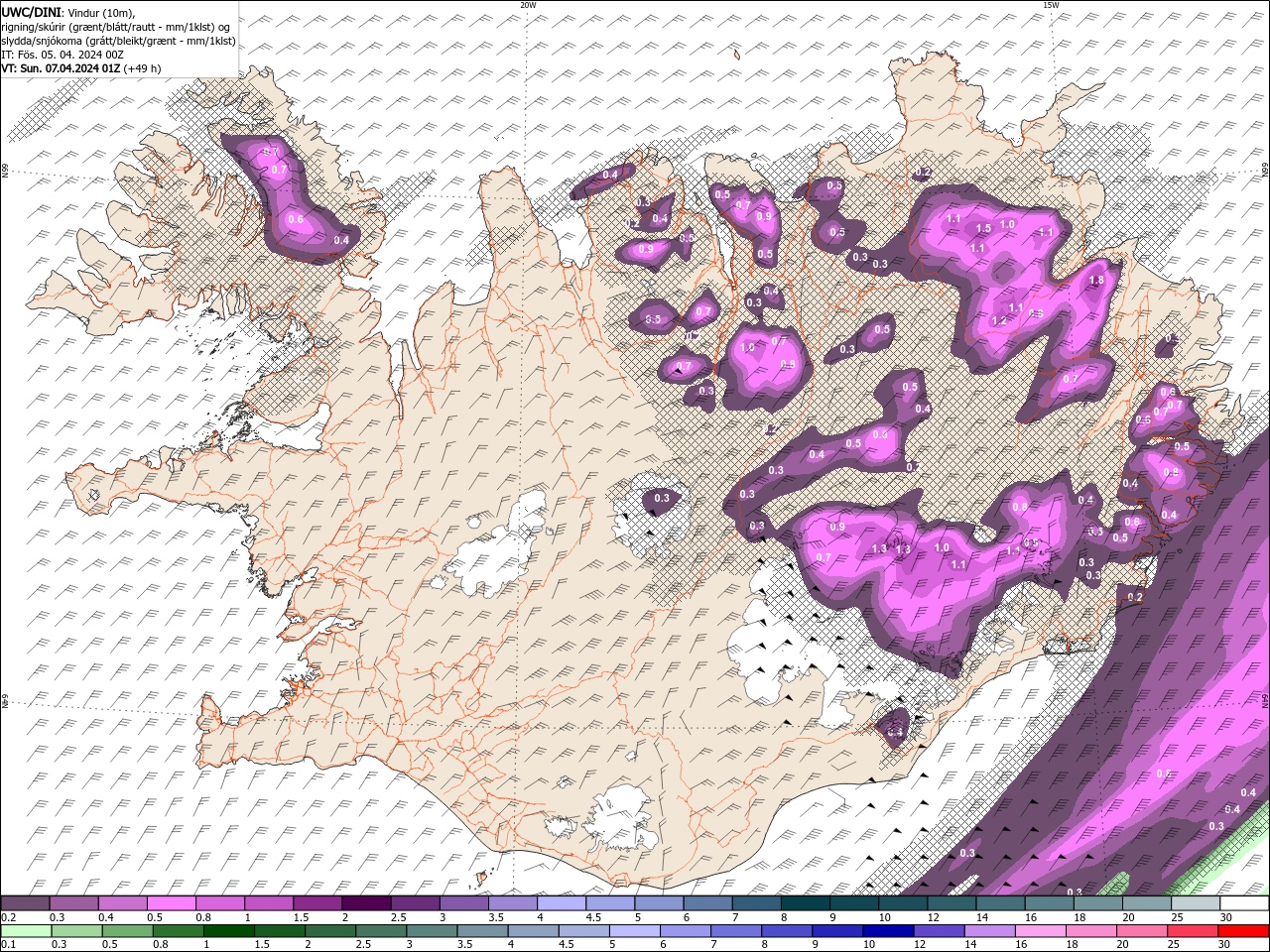This screenshot has height=952, width=1270.
Task: Click the 1.5 precipitation value on the map
Action: click(983, 228)
